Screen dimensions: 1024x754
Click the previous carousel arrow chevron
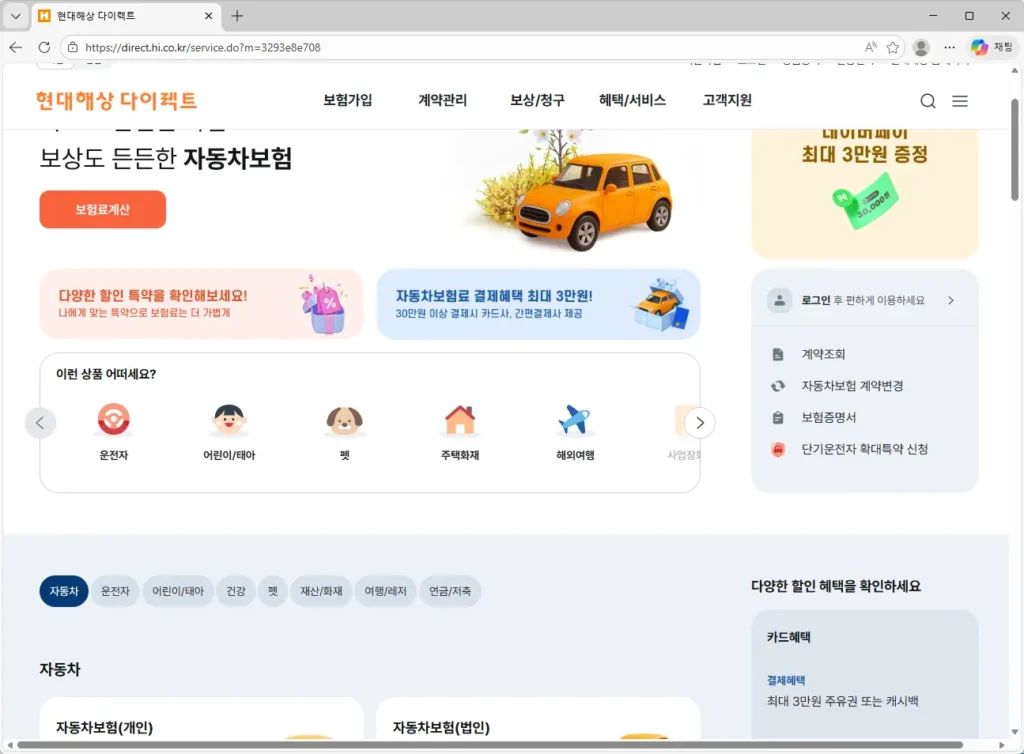pos(40,423)
